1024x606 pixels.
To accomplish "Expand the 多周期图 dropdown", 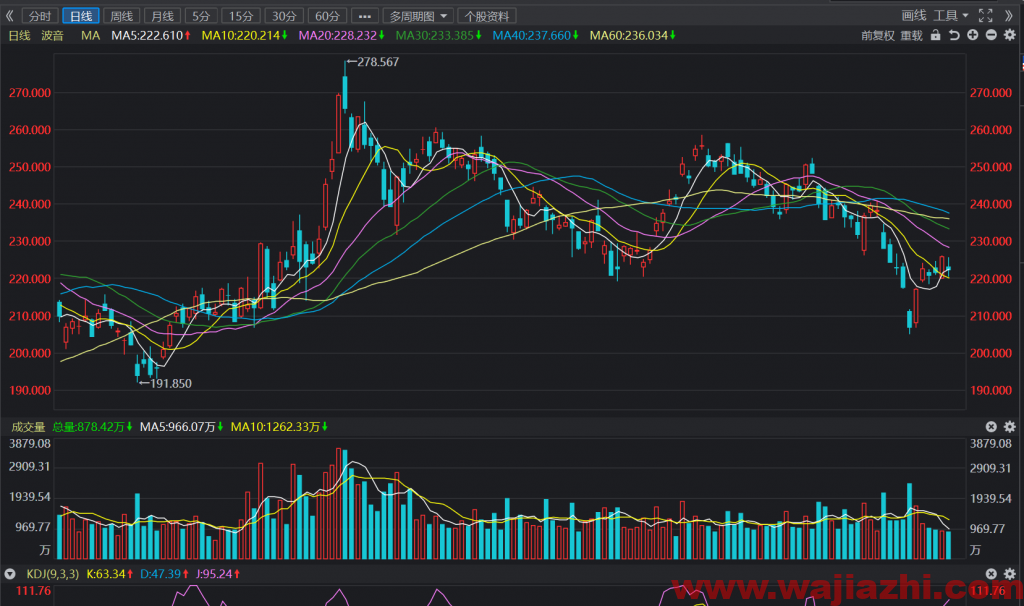I will coord(418,16).
